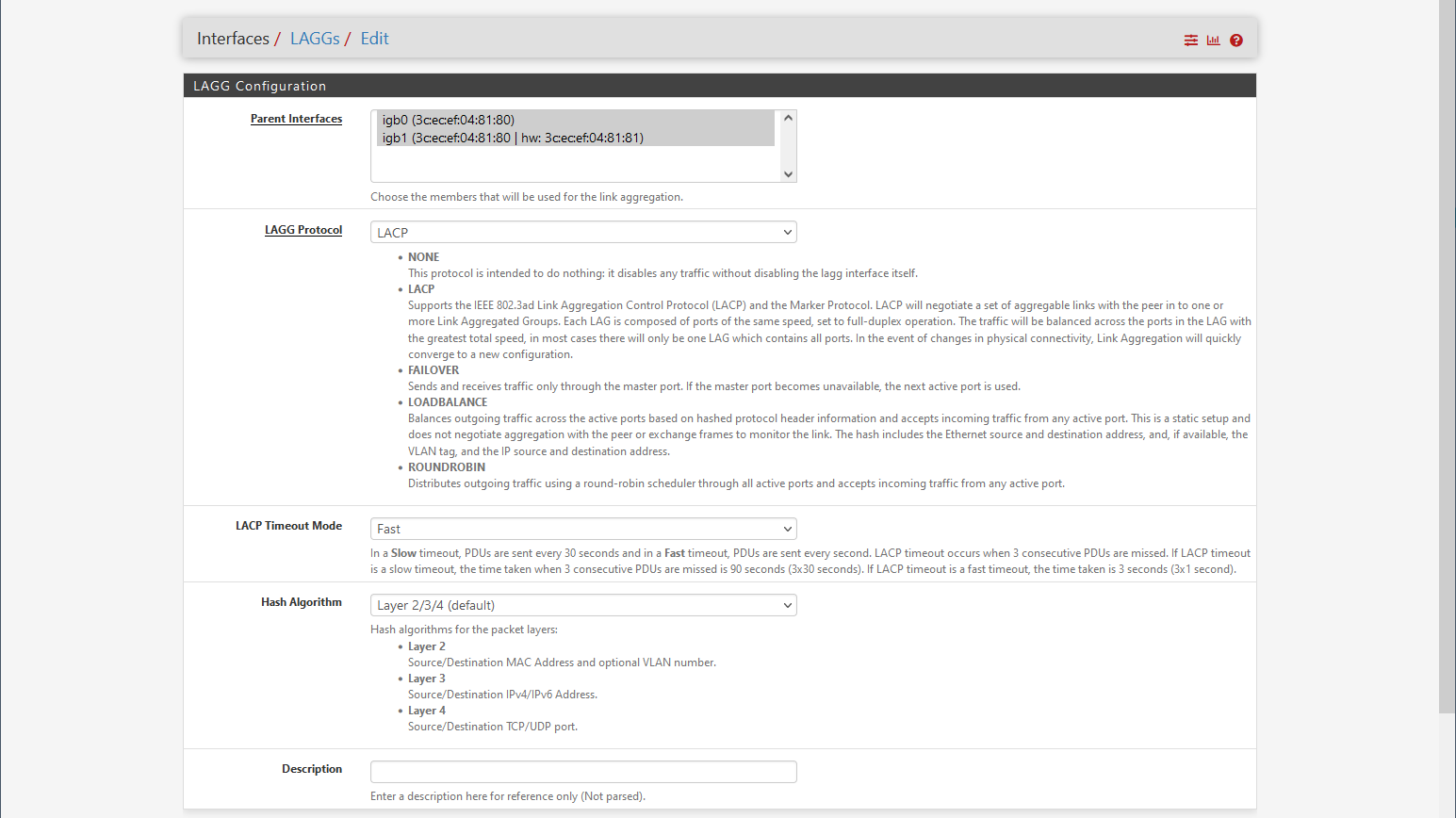
Task: Click the underlined Parent Interfaces label
Action: point(296,119)
